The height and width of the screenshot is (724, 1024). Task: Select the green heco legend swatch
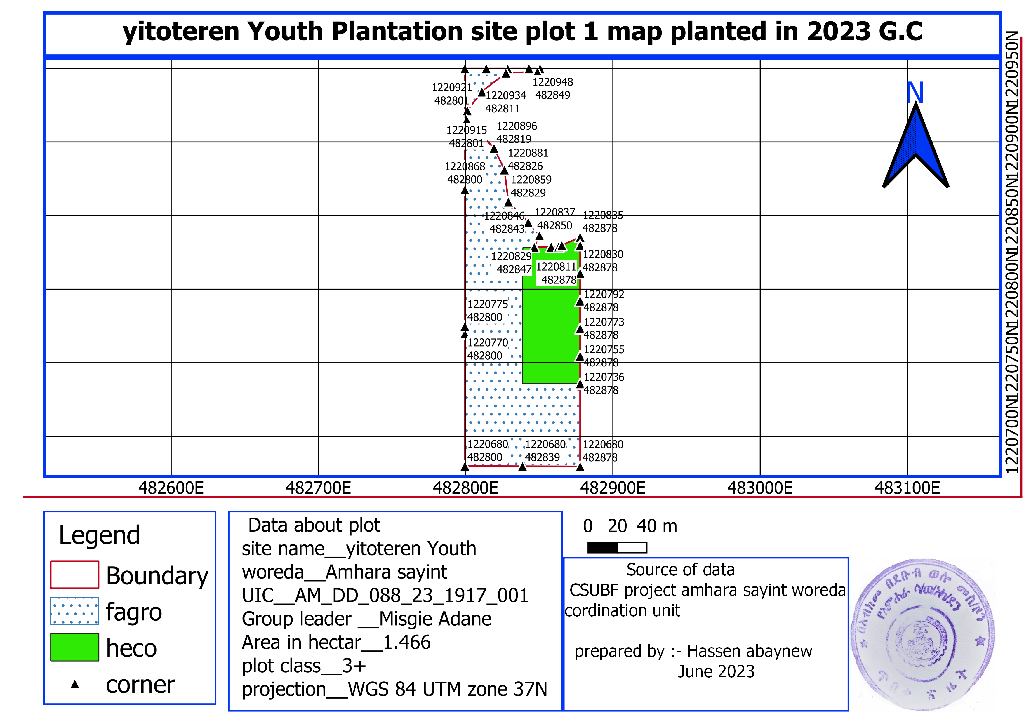pos(74,648)
